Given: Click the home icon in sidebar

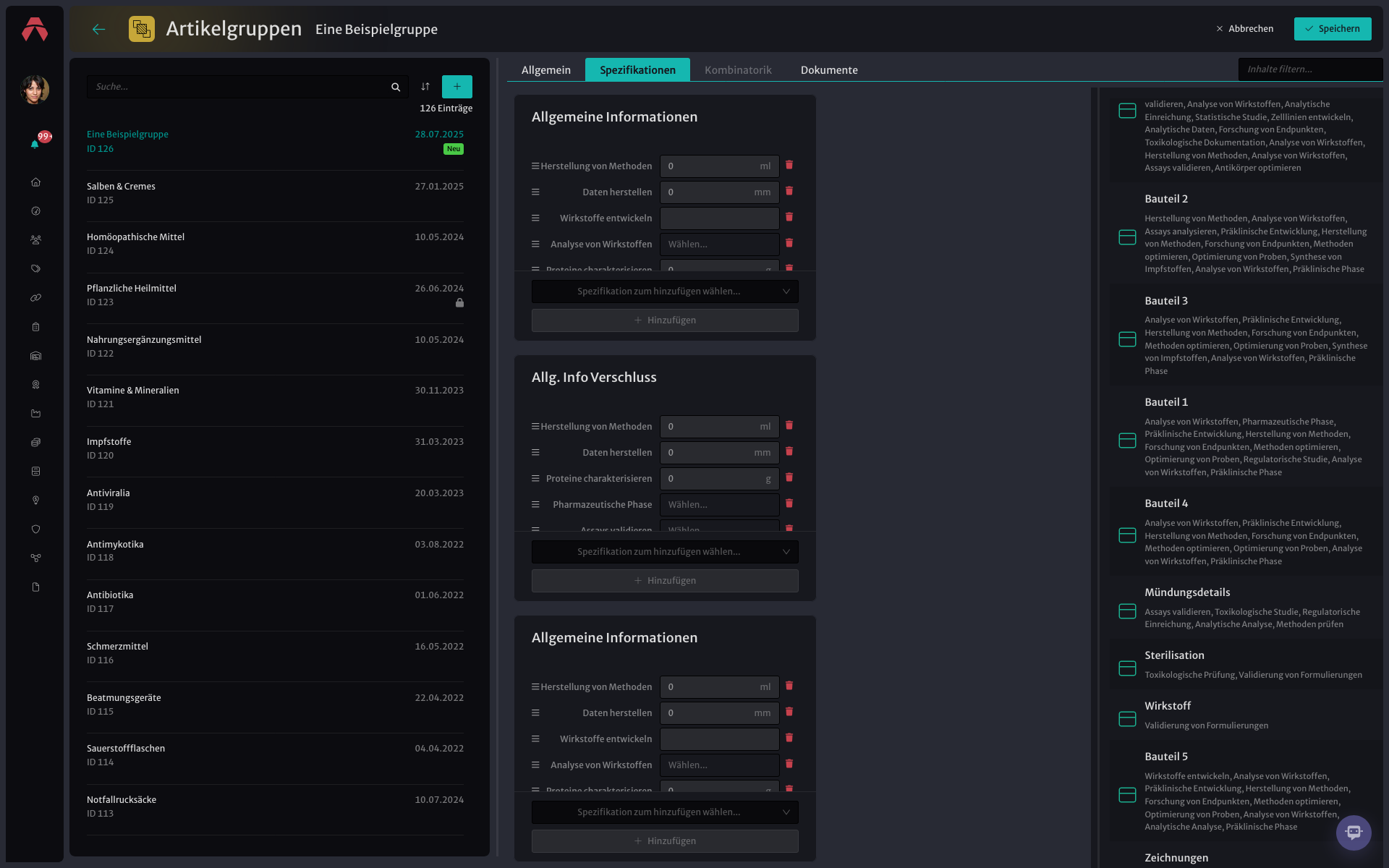Looking at the screenshot, I should tap(35, 182).
